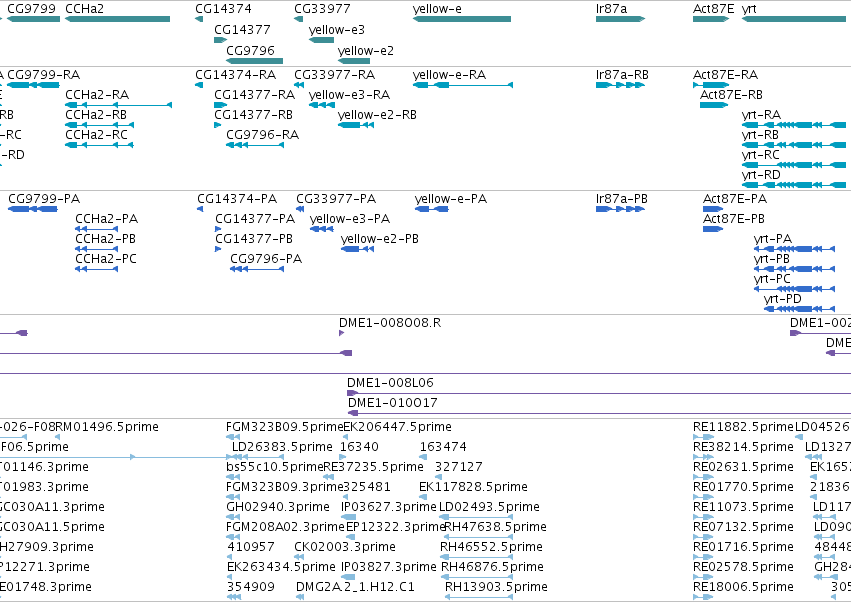The image size is (851, 602).
Task: Click the RH47638.5prime EST label
Action: [496, 527]
